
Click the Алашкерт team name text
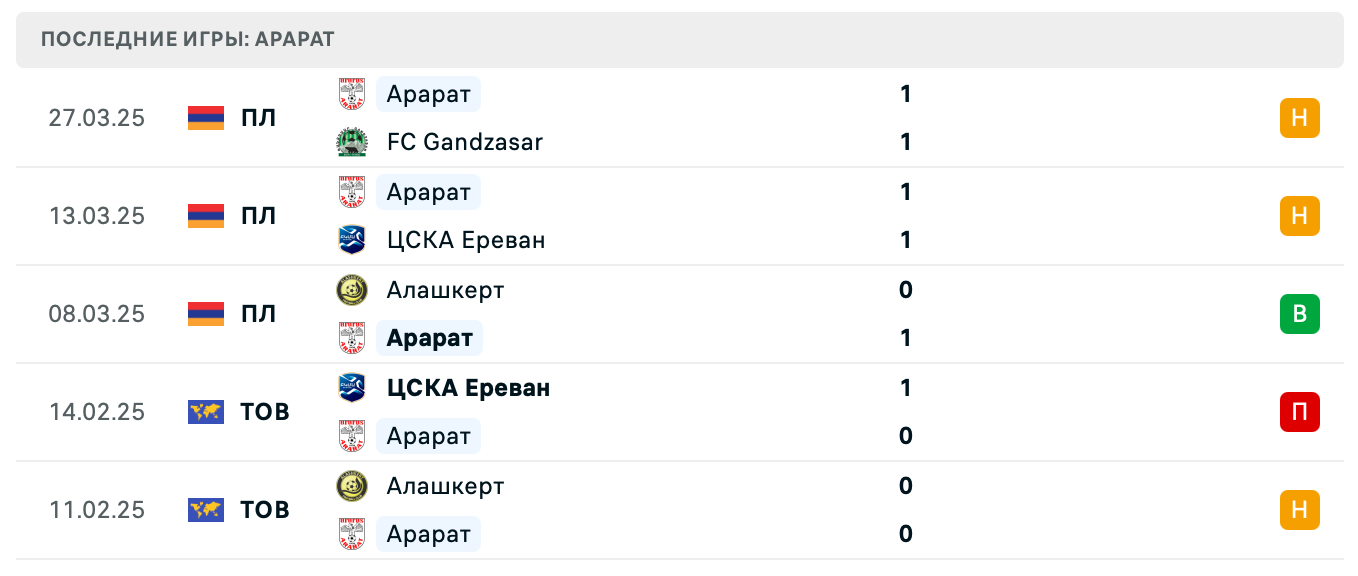click(446, 290)
